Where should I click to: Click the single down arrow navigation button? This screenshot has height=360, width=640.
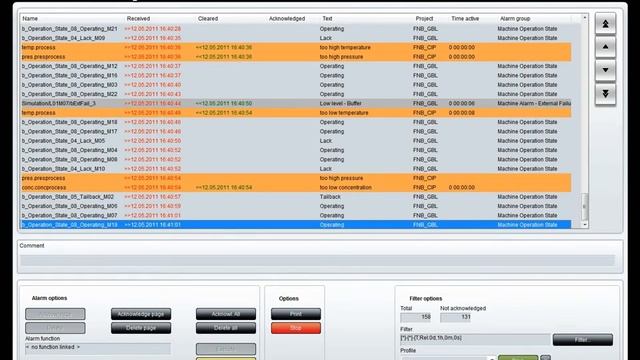(x=605, y=70)
